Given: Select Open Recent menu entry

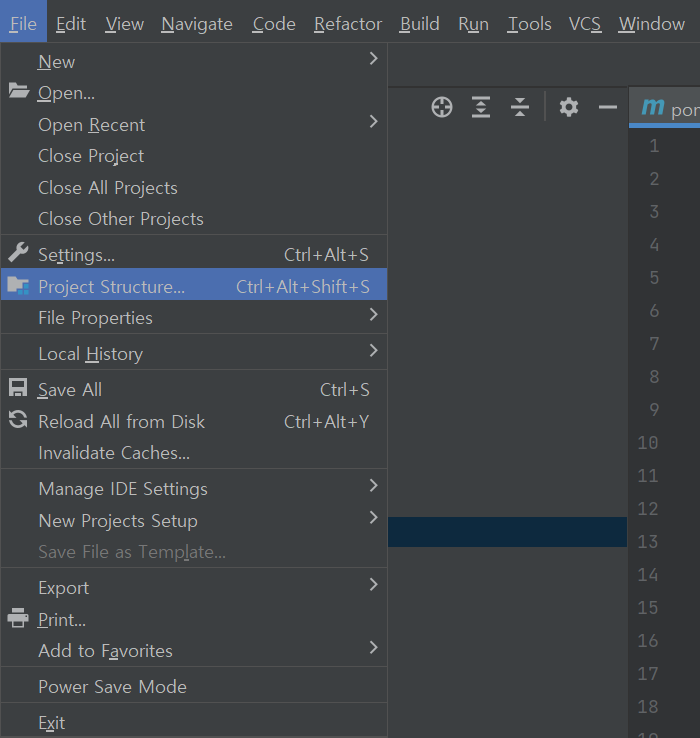Looking at the screenshot, I should [194, 124].
